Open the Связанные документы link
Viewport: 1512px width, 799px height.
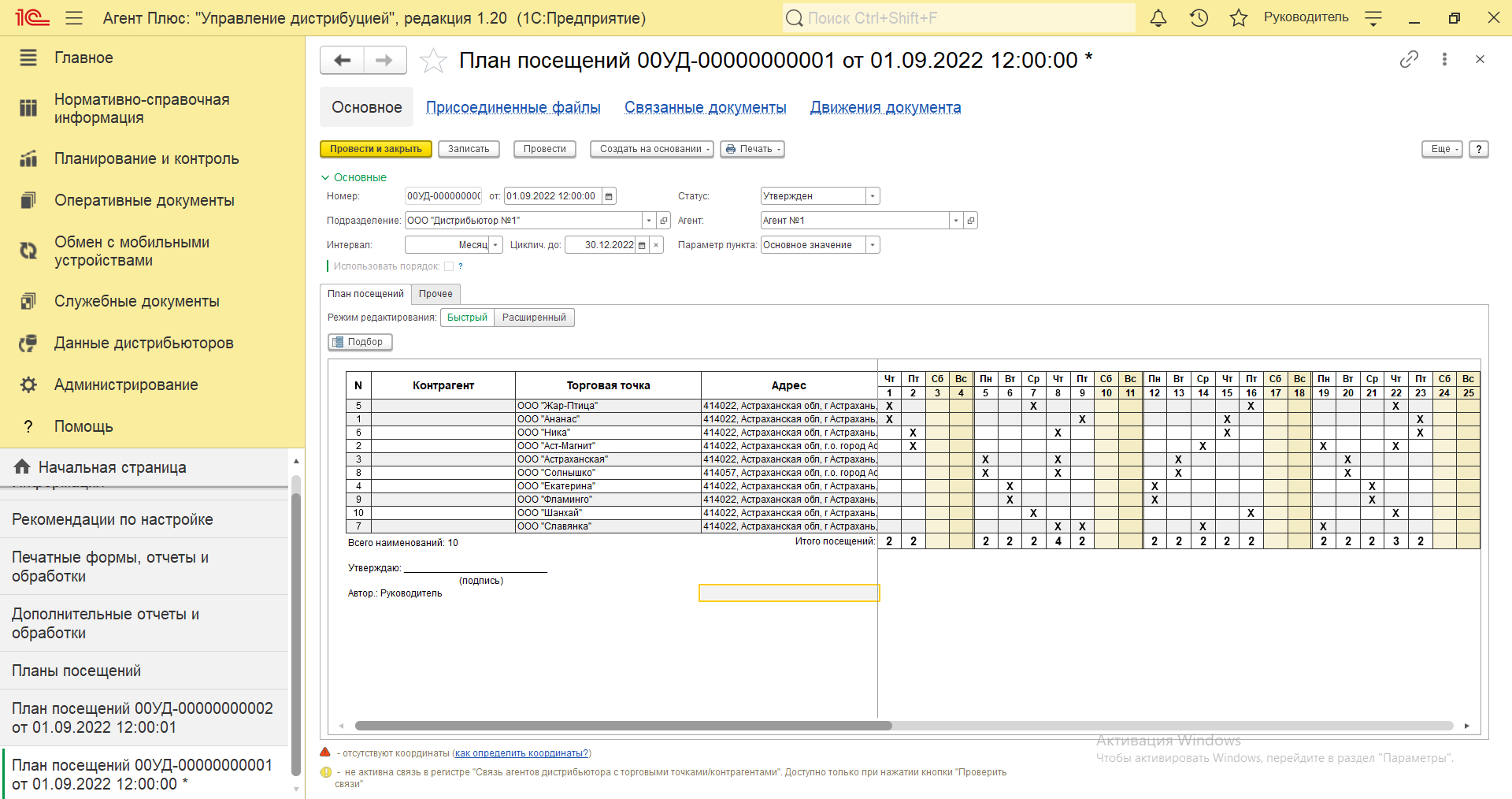pos(705,107)
